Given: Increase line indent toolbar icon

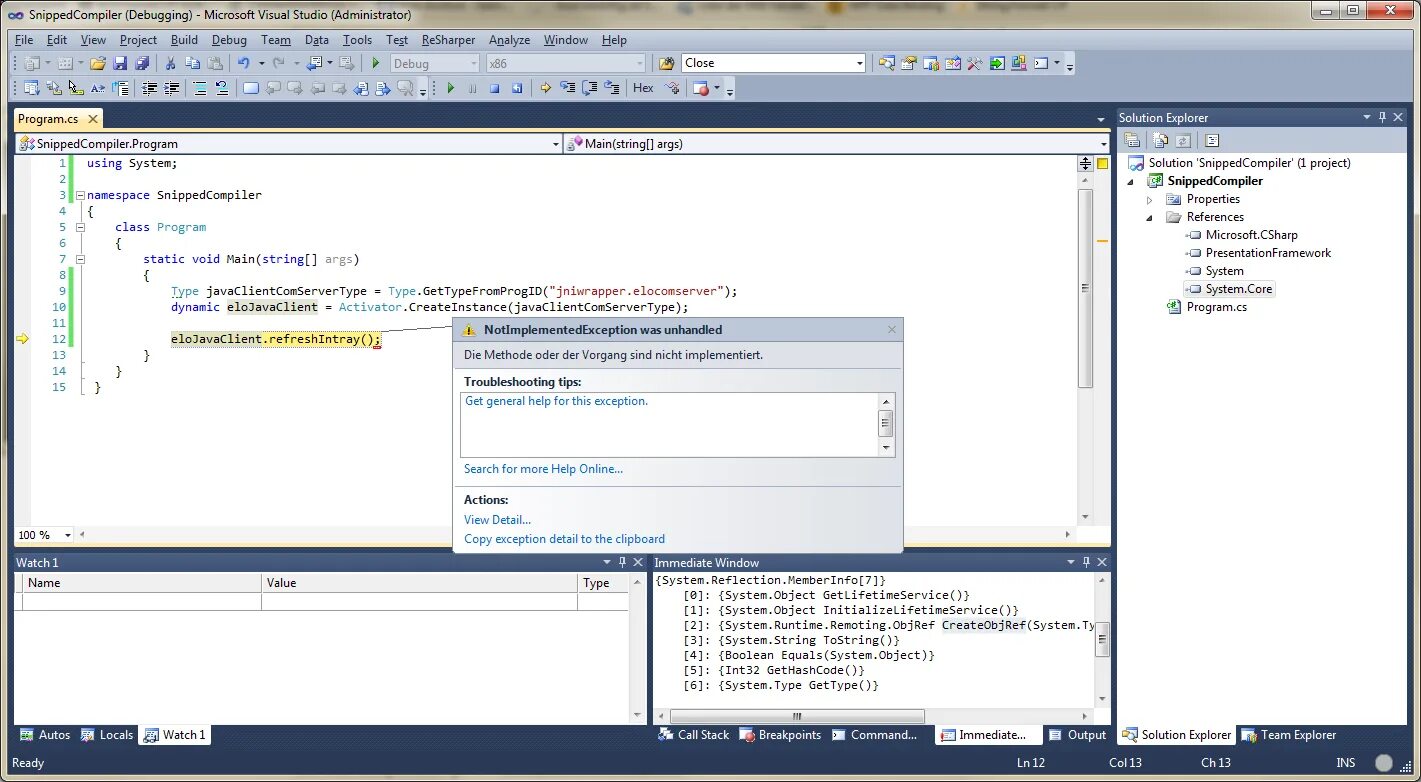Looking at the screenshot, I should pyautogui.click(x=171, y=88).
